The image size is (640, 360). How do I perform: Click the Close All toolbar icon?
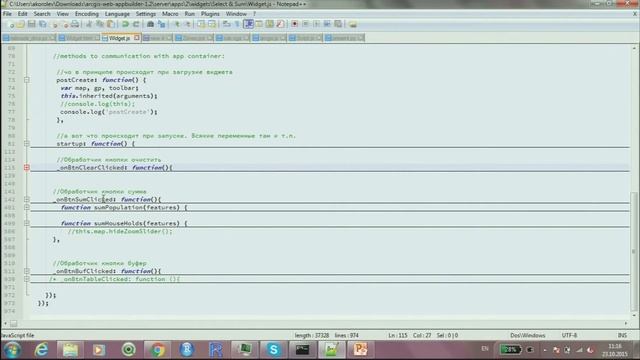65,24
